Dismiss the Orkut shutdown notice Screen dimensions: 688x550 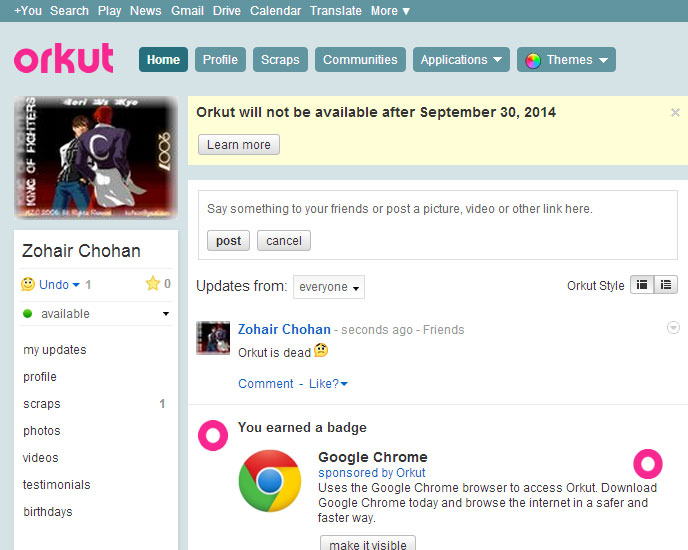675,113
